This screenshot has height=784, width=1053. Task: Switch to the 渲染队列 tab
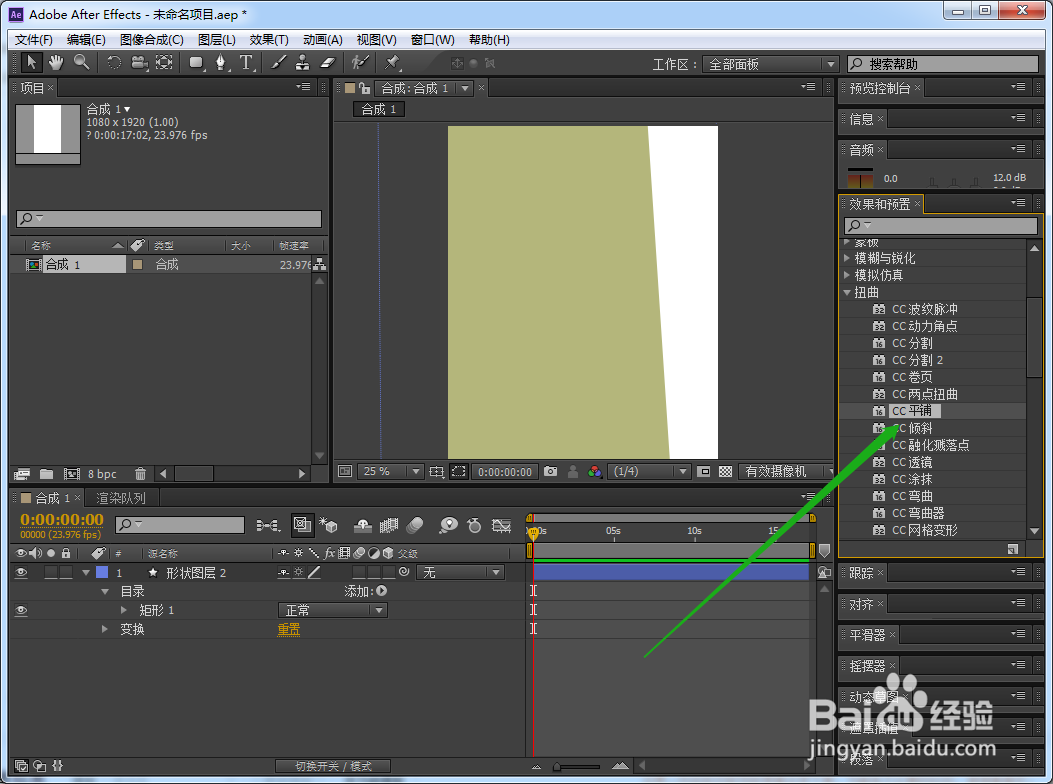(x=121, y=498)
